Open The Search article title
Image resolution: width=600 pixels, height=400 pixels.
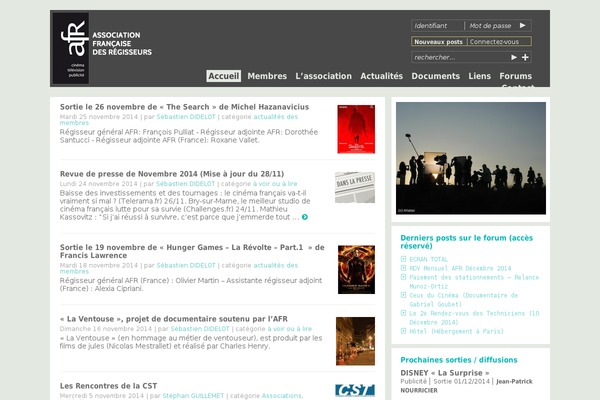pyautogui.click(x=184, y=107)
